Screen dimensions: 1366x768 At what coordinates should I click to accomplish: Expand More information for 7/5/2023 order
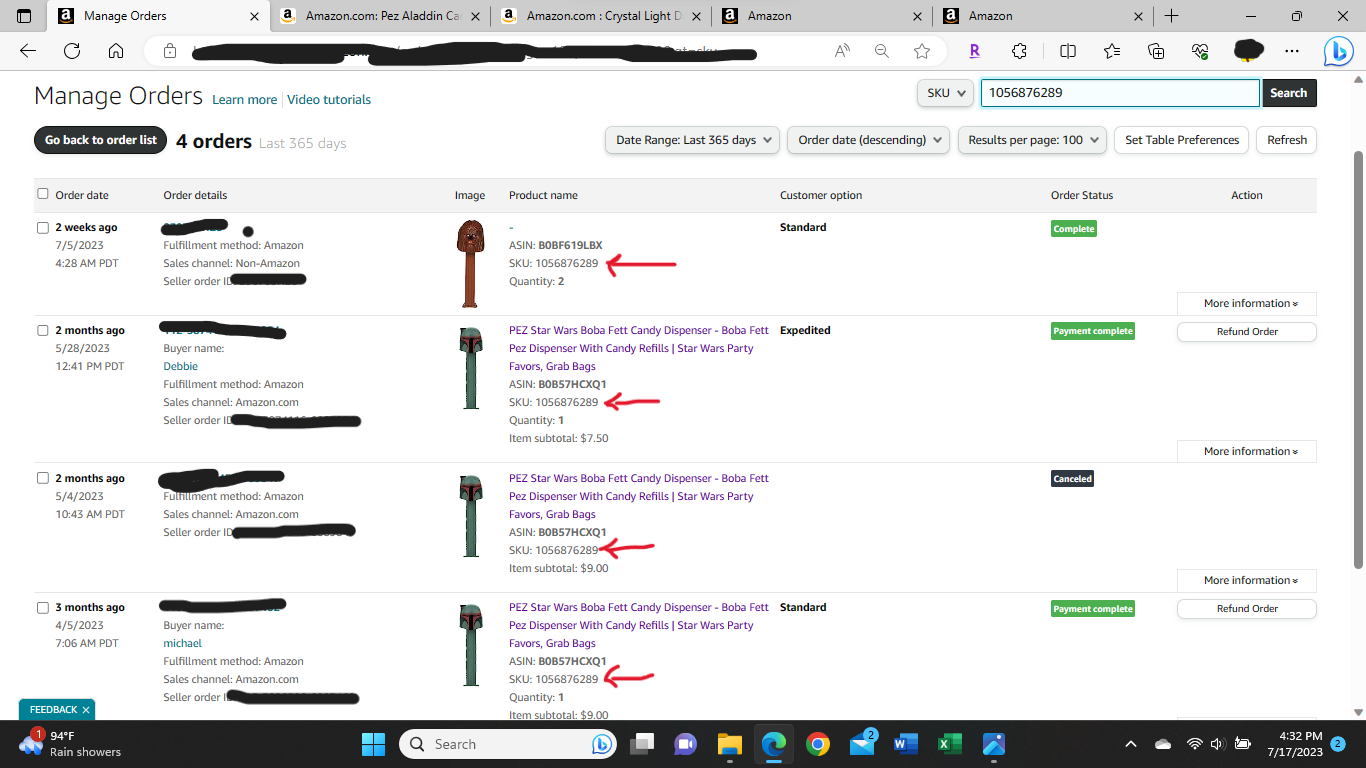point(1246,304)
